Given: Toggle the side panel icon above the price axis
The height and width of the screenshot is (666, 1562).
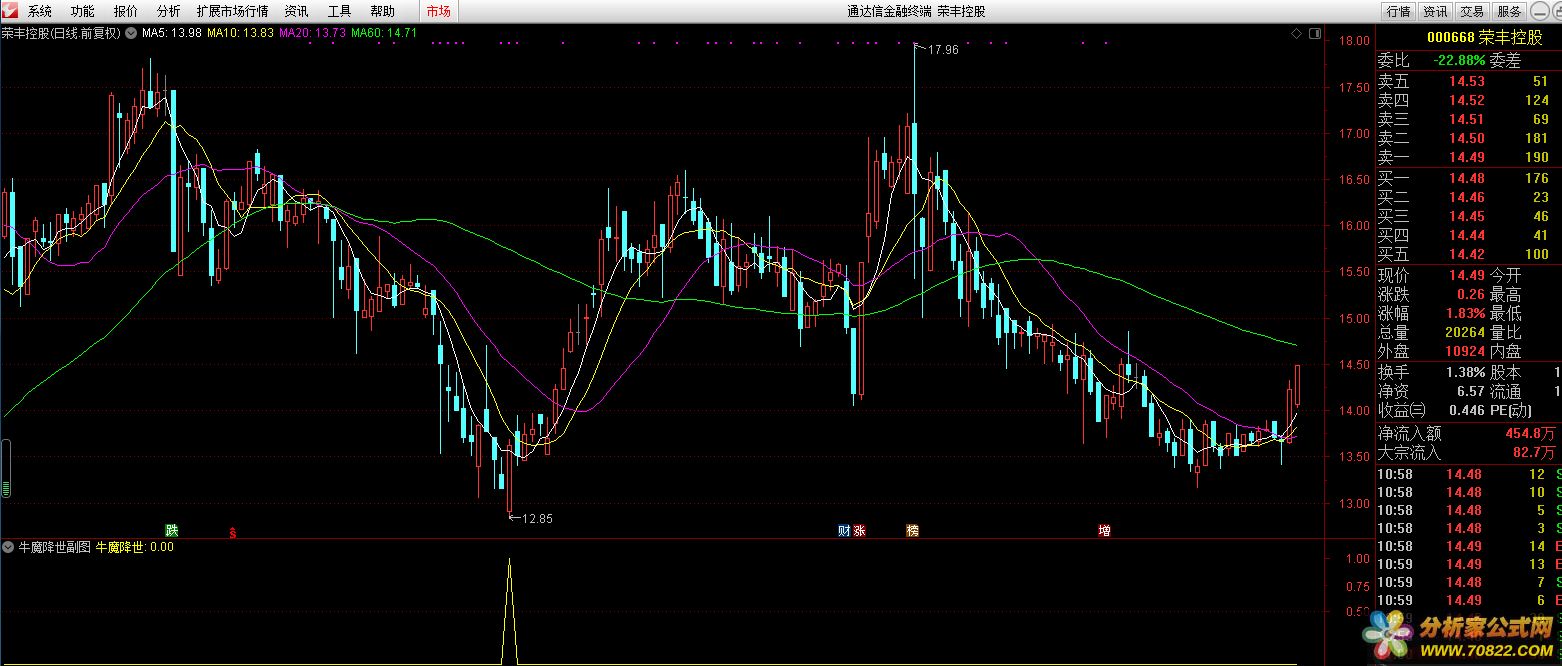Looking at the screenshot, I should [x=1314, y=33].
